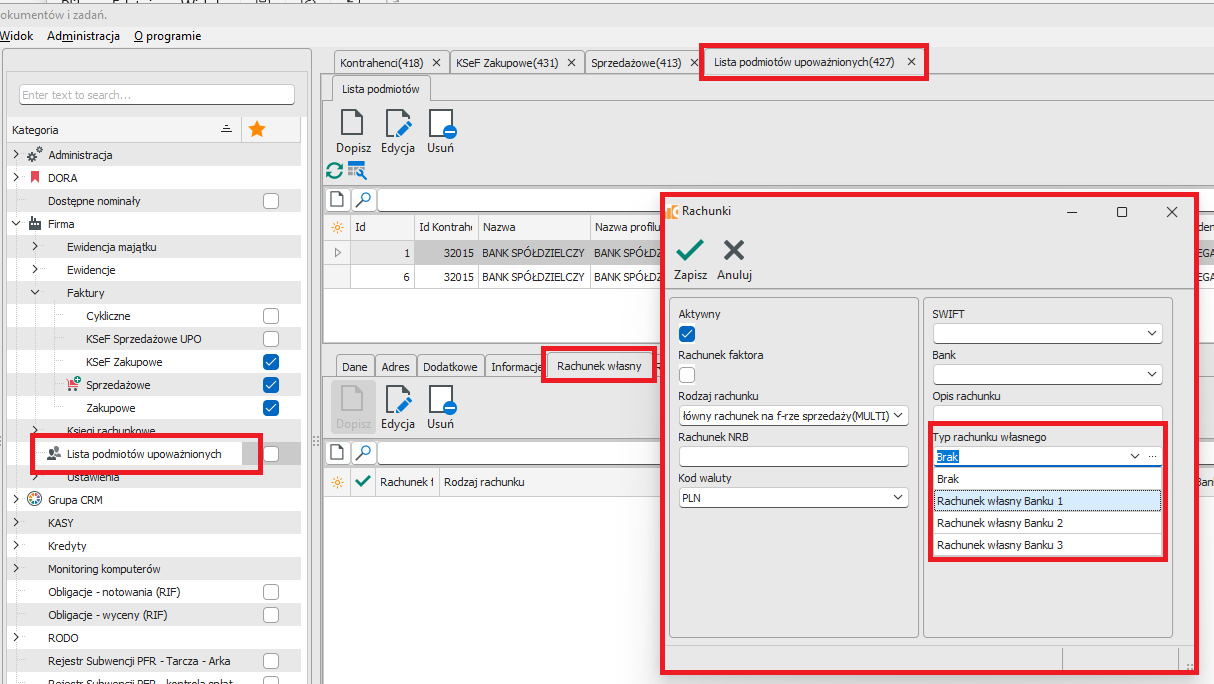Viewport: 1214px width, 684px height.
Task: Select Rachunek własny Banku 2 option
Action: [999, 523]
